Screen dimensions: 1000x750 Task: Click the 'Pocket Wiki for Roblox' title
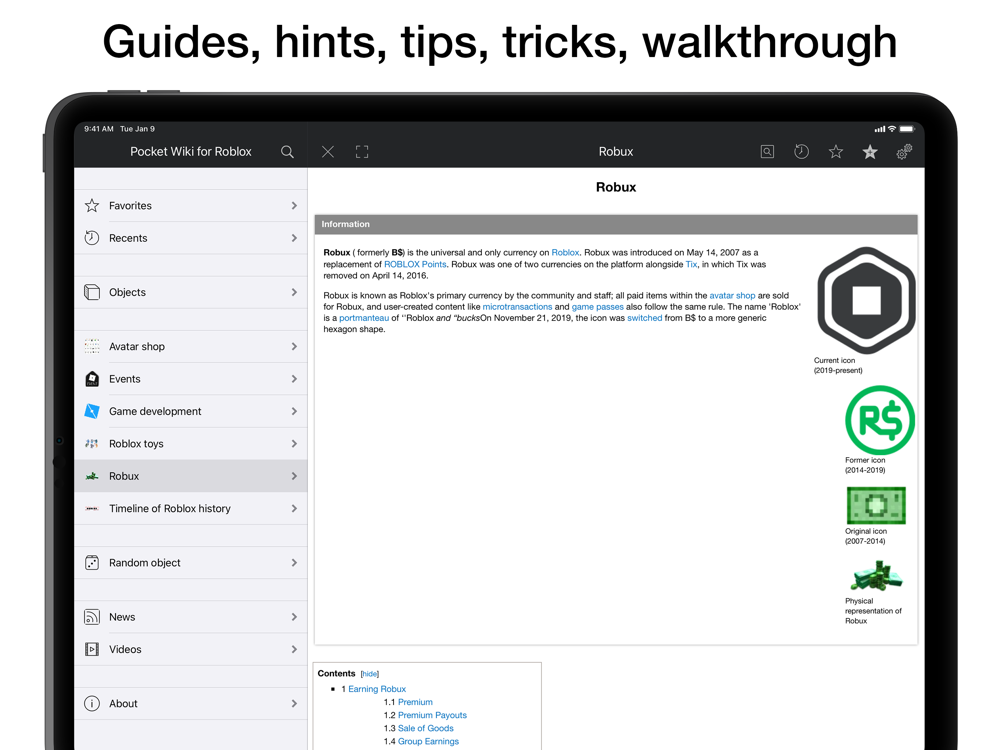click(191, 152)
